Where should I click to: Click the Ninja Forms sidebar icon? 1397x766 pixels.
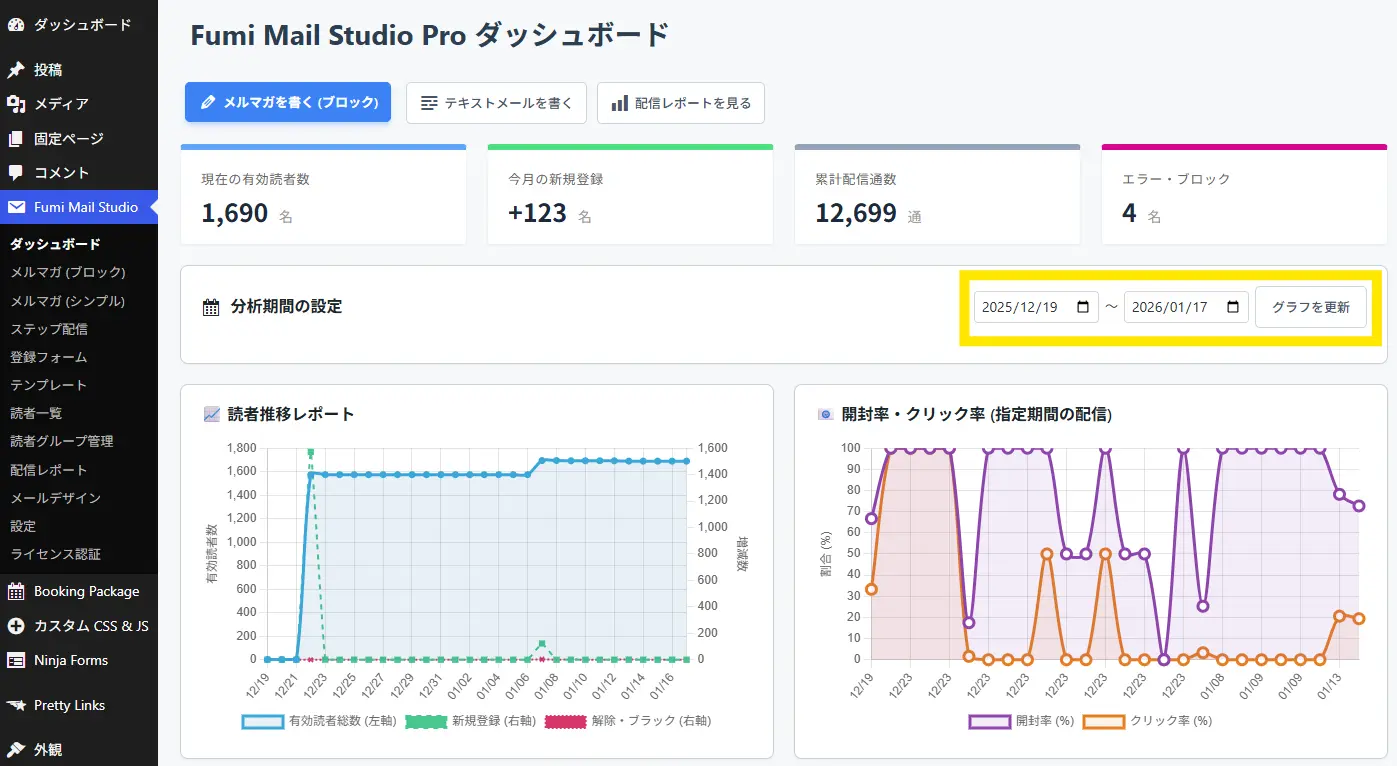coord(16,660)
